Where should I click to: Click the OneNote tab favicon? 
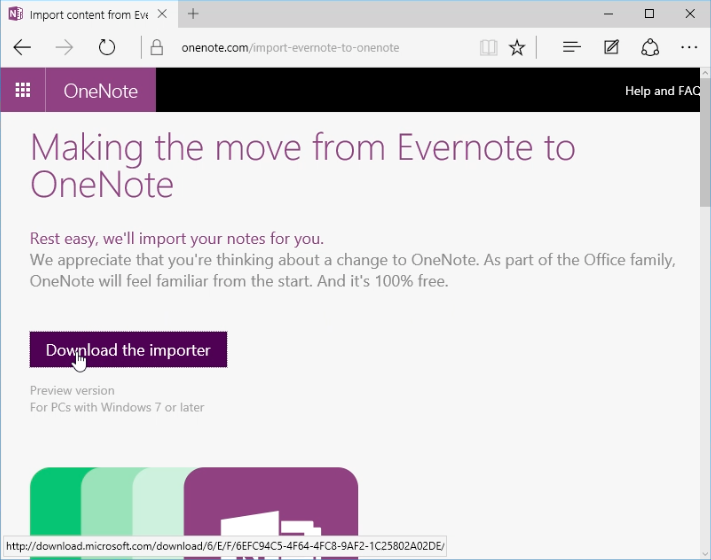pyautogui.click(x=16, y=14)
